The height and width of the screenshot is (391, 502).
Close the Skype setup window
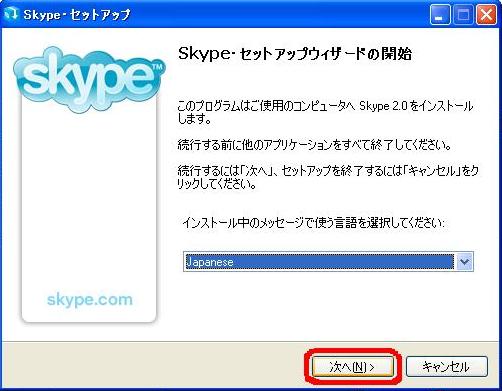tap(486, 15)
